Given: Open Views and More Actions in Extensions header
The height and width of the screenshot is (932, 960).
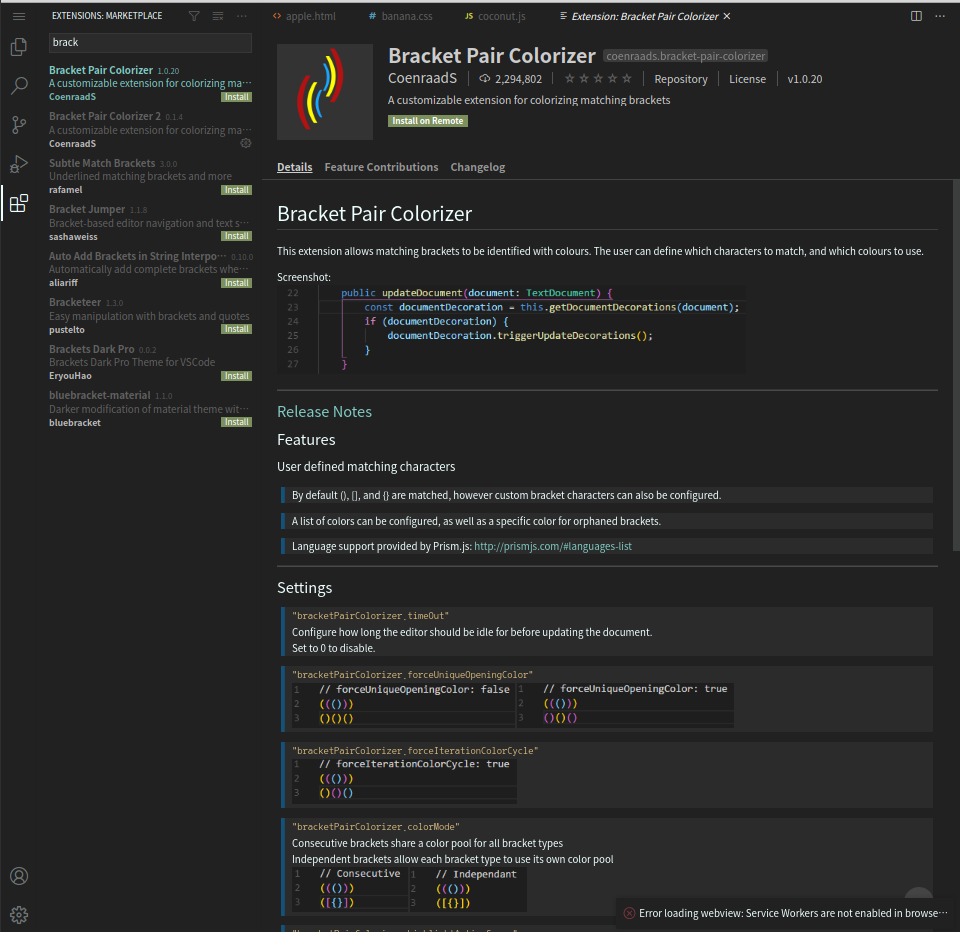Looking at the screenshot, I should pyautogui.click(x=242, y=16).
